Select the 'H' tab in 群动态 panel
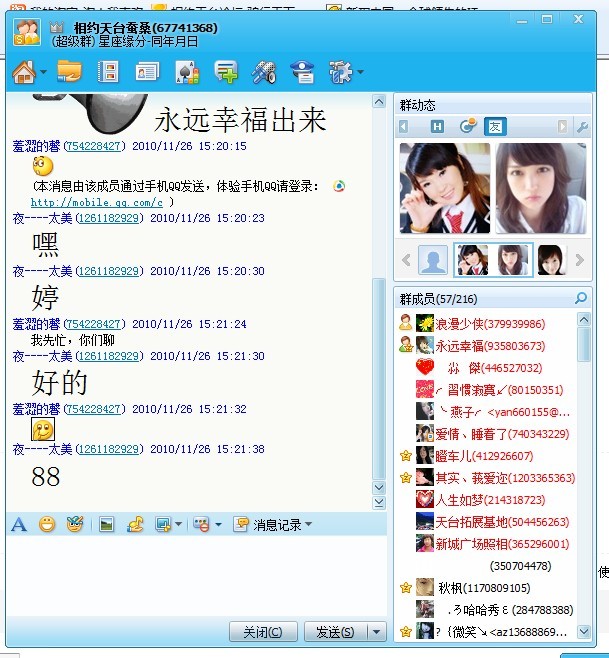 click(437, 127)
